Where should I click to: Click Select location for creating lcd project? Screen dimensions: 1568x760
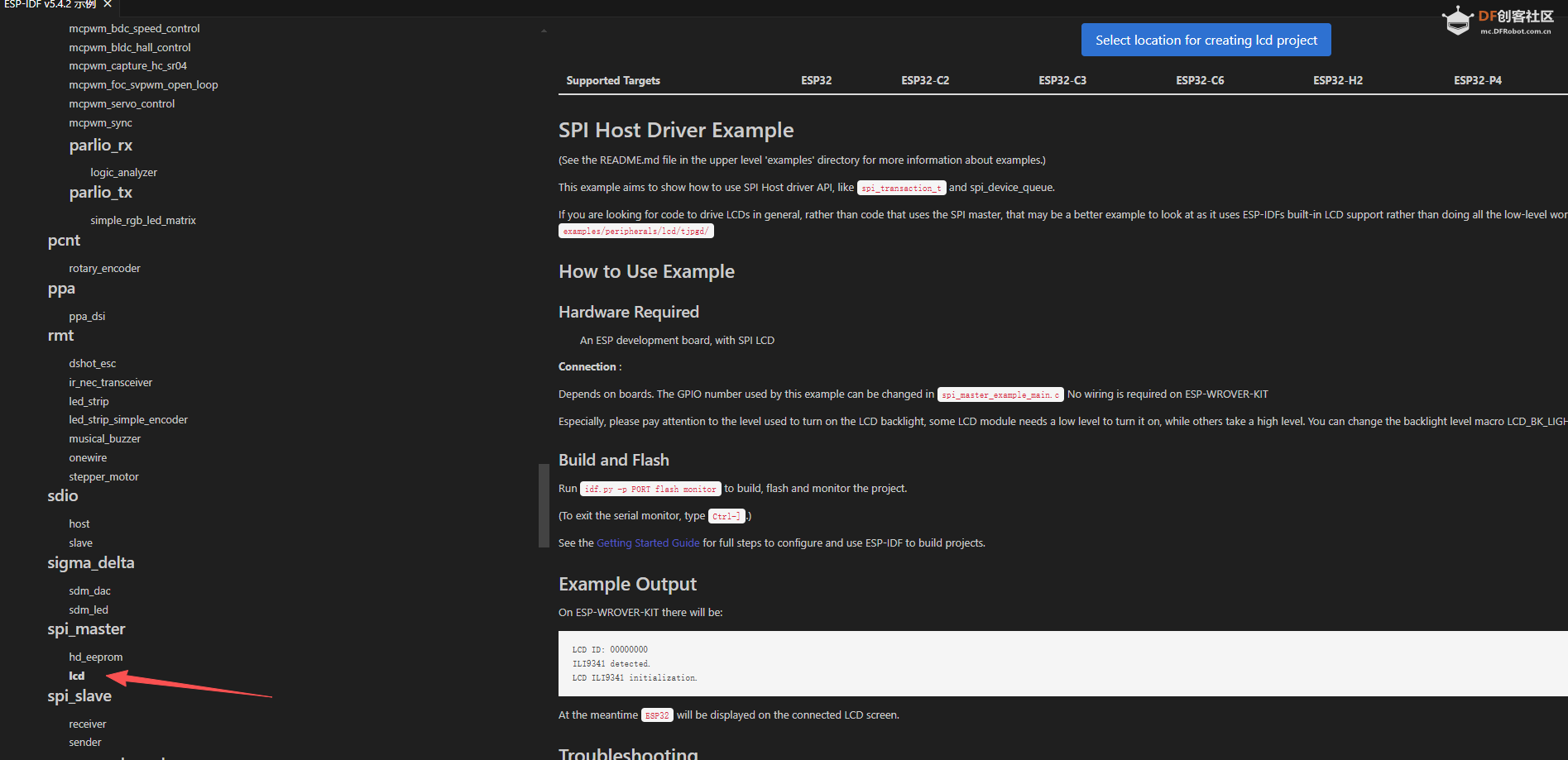(1206, 40)
